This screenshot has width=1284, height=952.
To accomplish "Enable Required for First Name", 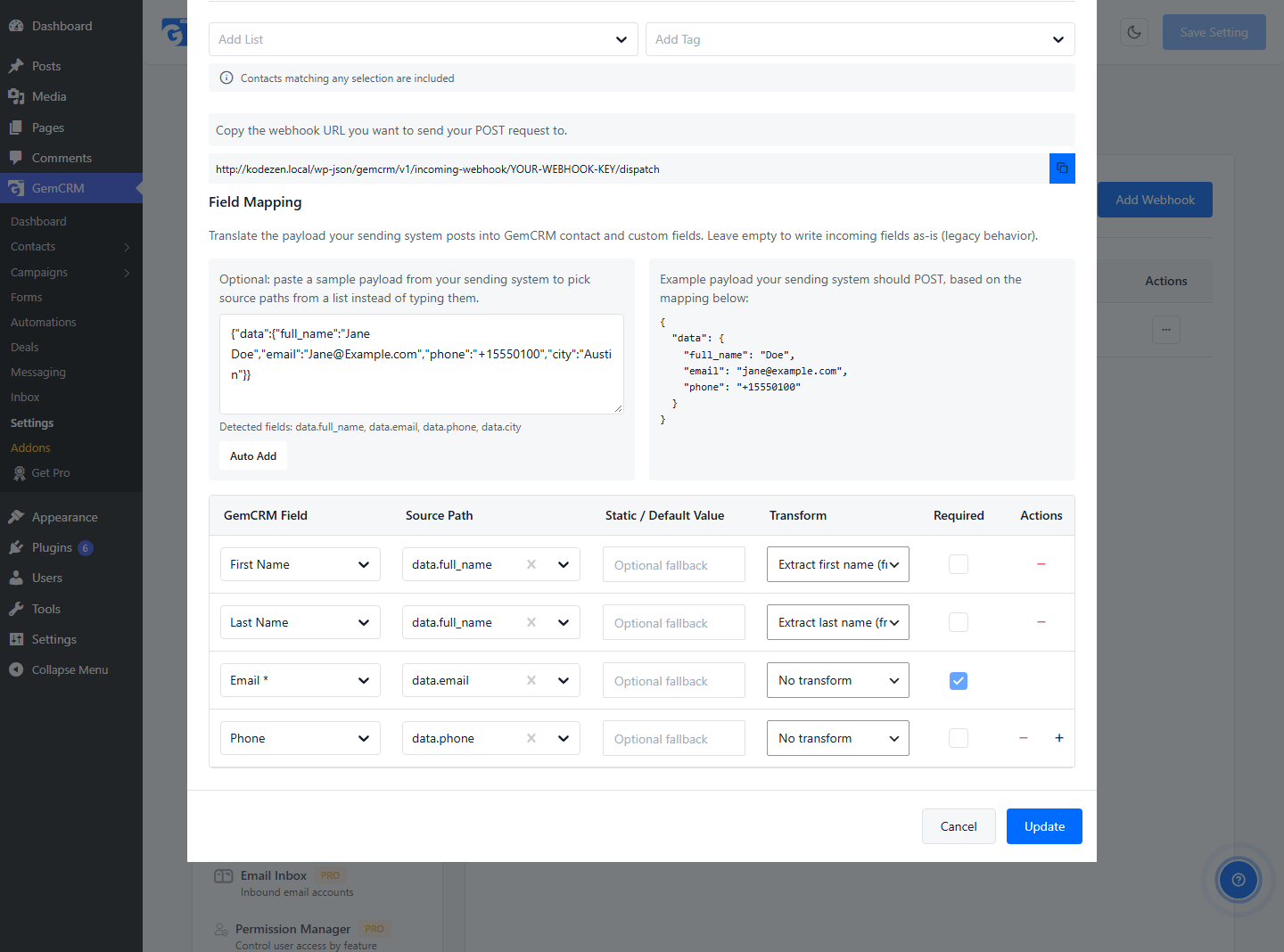I will pos(959,564).
